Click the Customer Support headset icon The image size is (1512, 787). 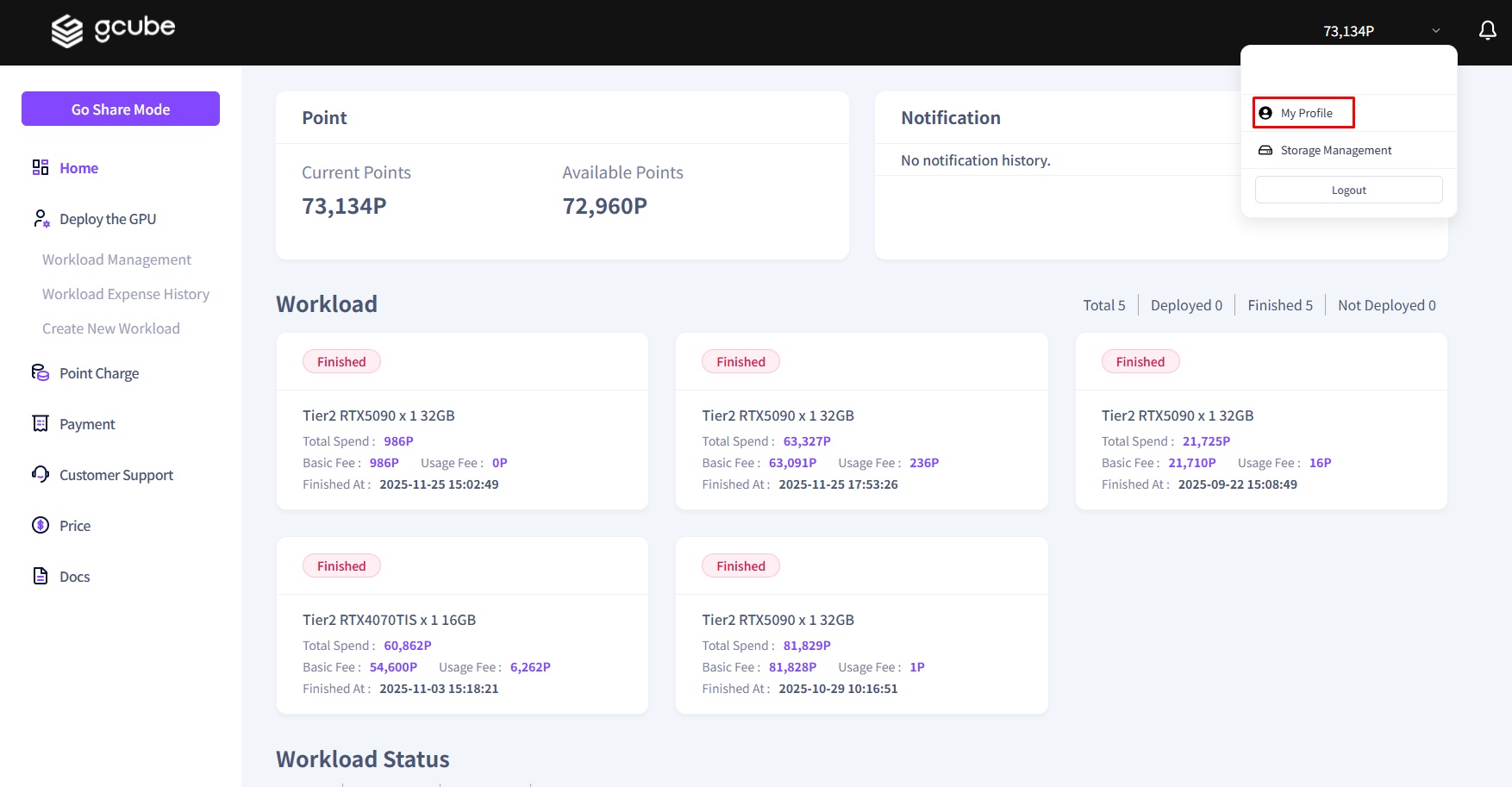tap(41, 474)
